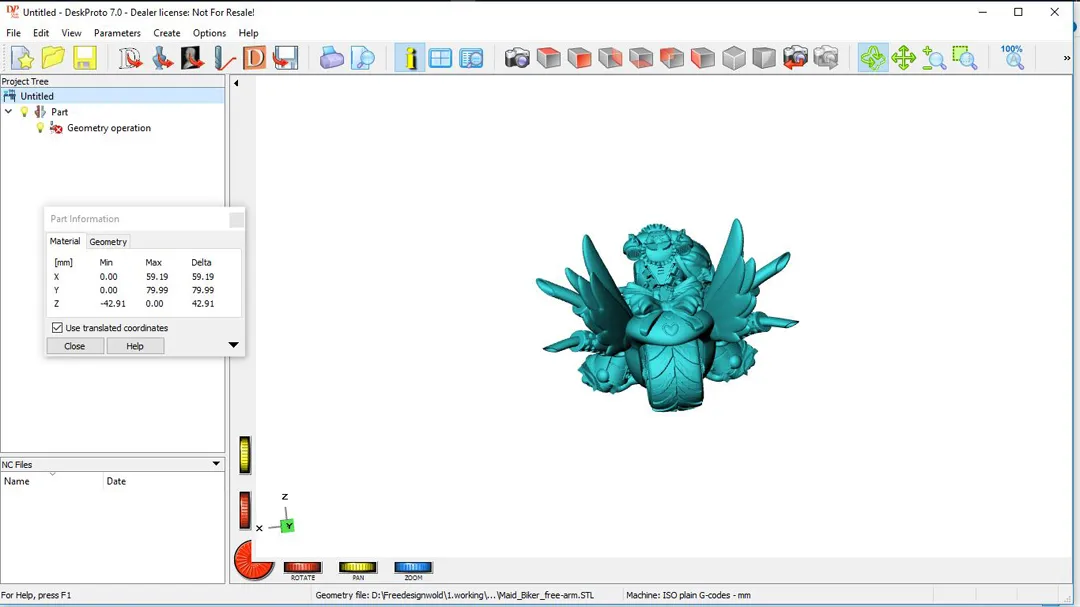Screen dimensions: 1080x607
Task: Toggle lightbulb visibility for Part
Action: coord(25,112)
